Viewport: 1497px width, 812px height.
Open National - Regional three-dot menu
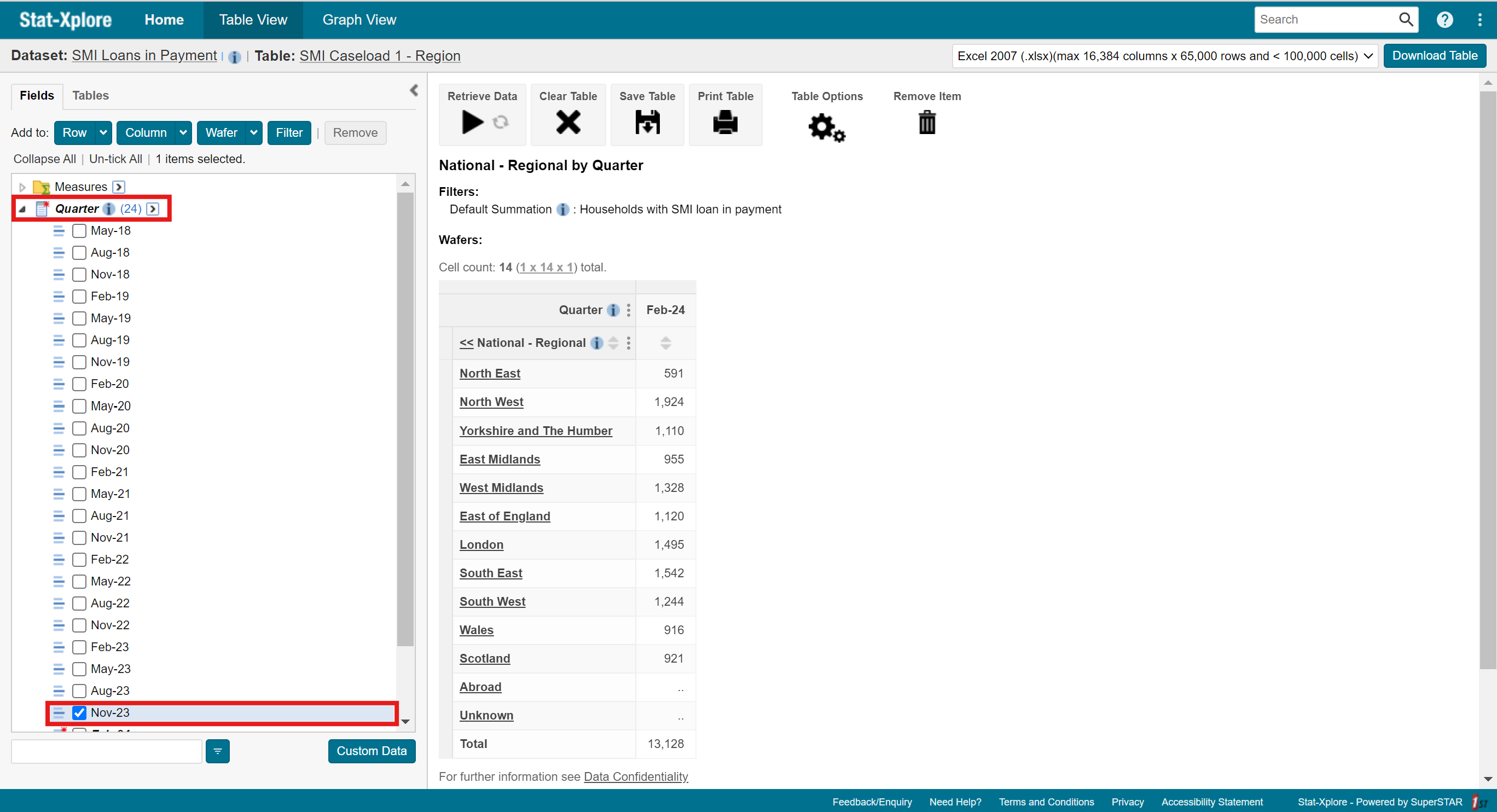(x=628, y=343)
